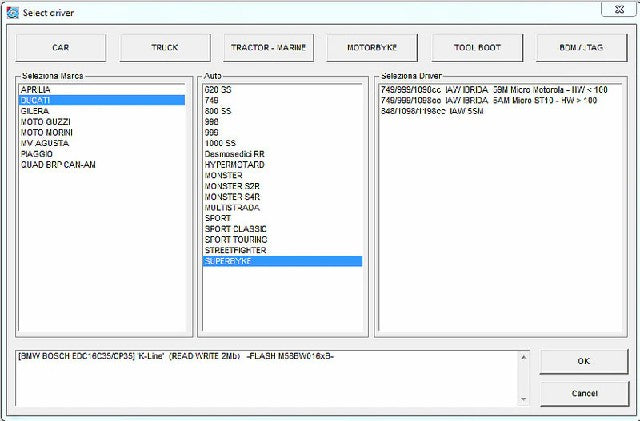Select the MULTISTRADA model
Screen dimensions: 640x421
282,207
